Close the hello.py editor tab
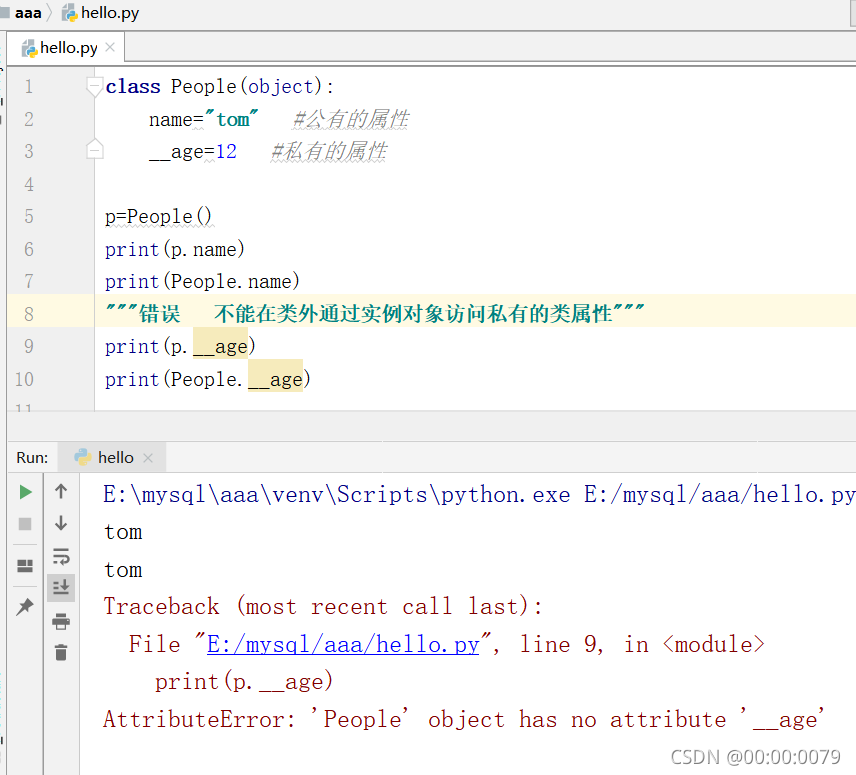Screen dimensions: 856x775 [x=110, y=47]
